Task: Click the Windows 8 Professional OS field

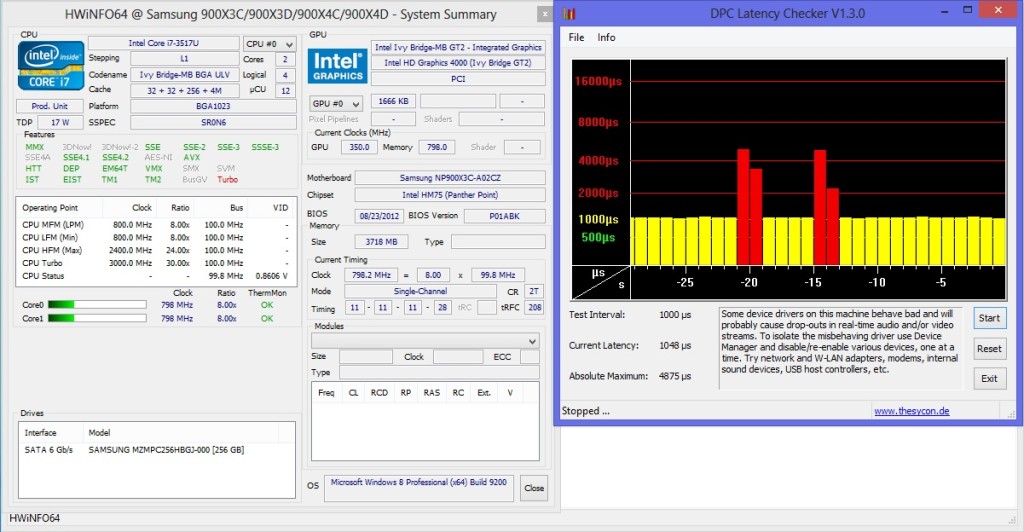Action: [418, 488]
